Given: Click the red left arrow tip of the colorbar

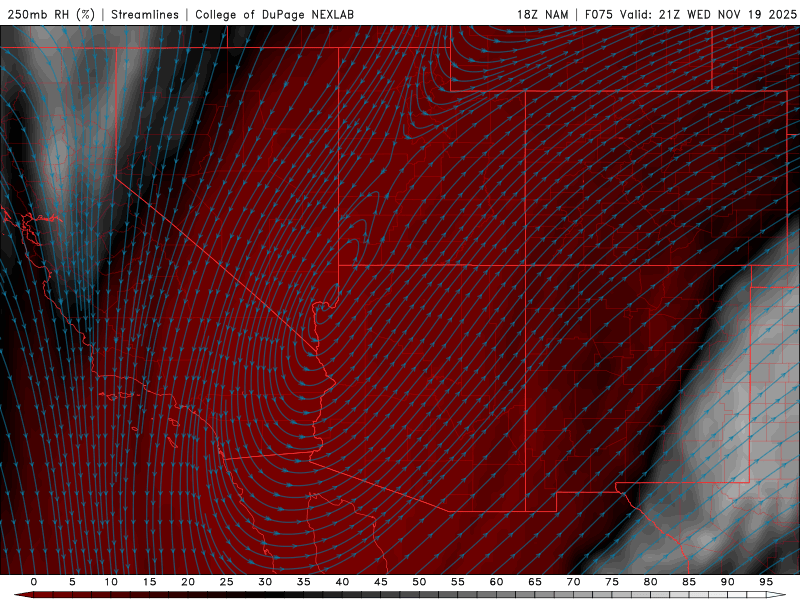Looking at the screenshot, I should [x=23, y=595].
